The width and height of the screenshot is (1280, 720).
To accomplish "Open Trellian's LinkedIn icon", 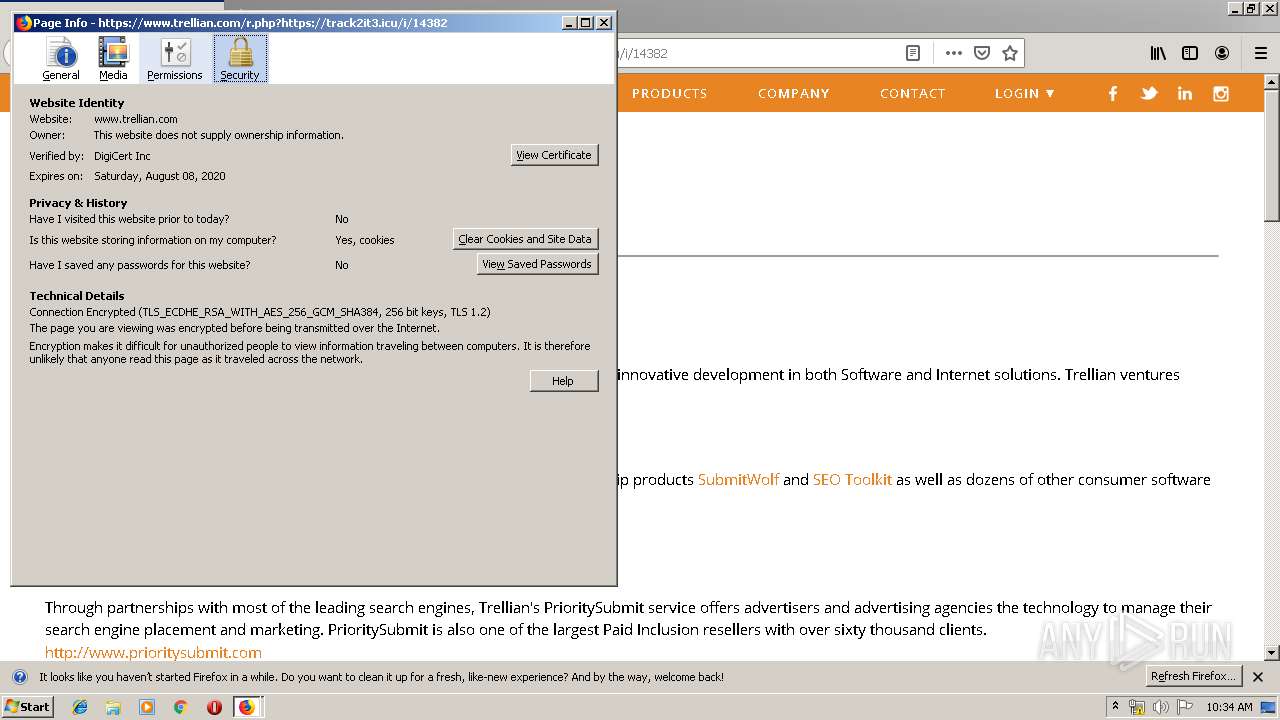I will (x=1185, y=93).
